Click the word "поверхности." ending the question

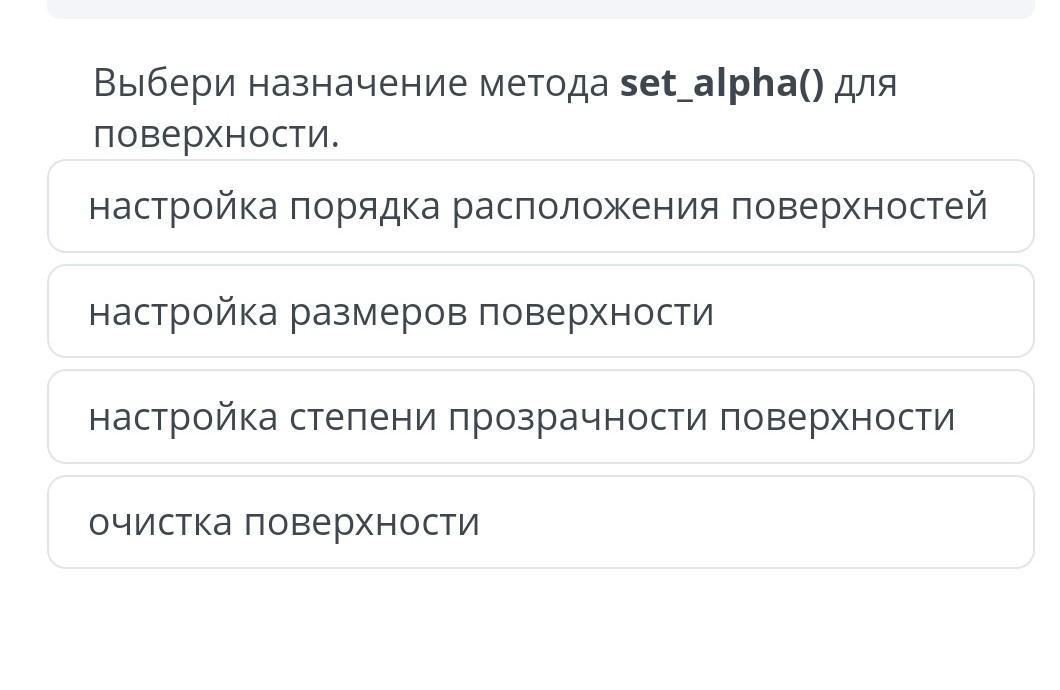pos(216,134)
